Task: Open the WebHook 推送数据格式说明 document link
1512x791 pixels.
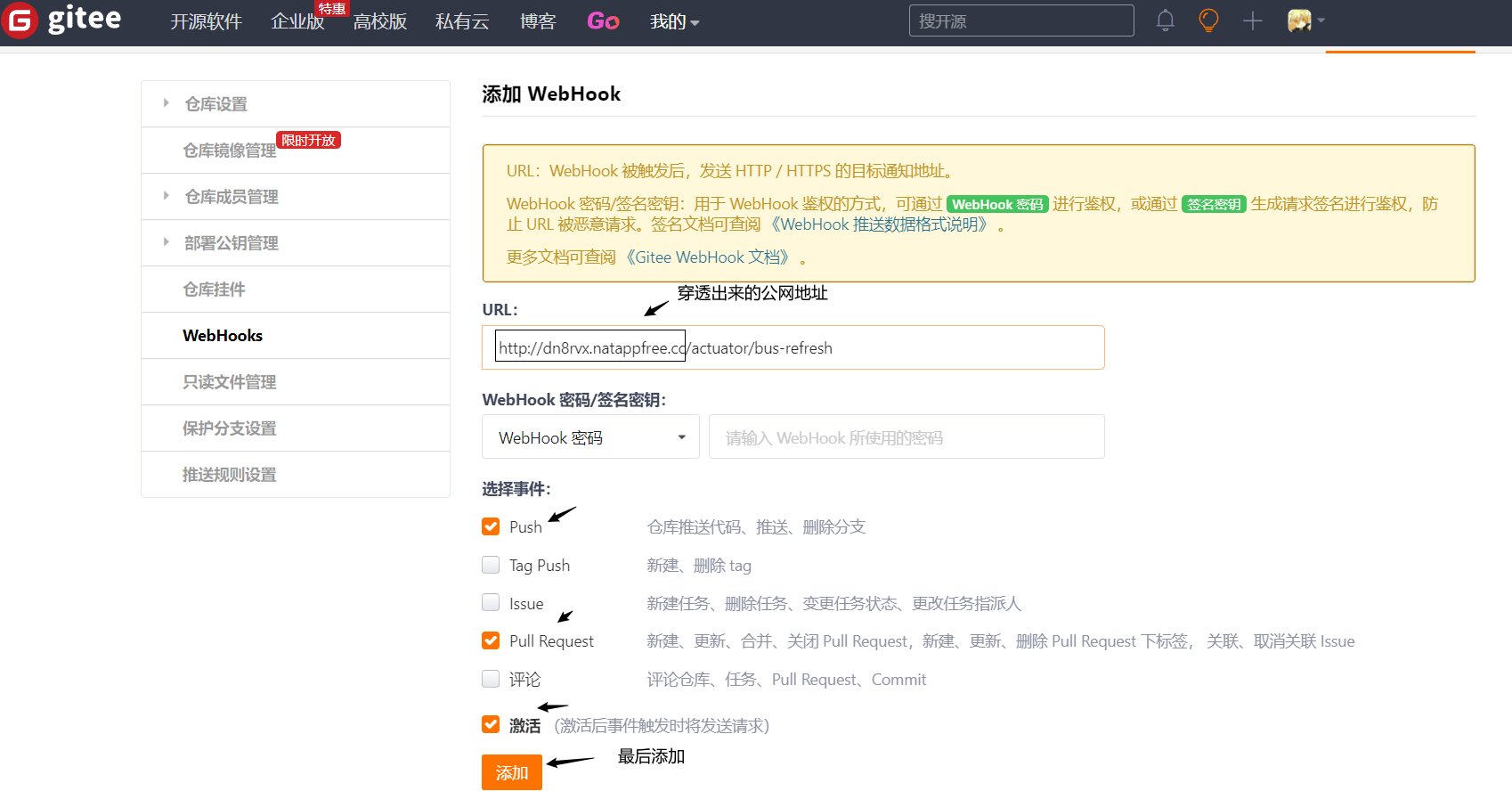Action: pyautogui.click(x=881, y=224)
